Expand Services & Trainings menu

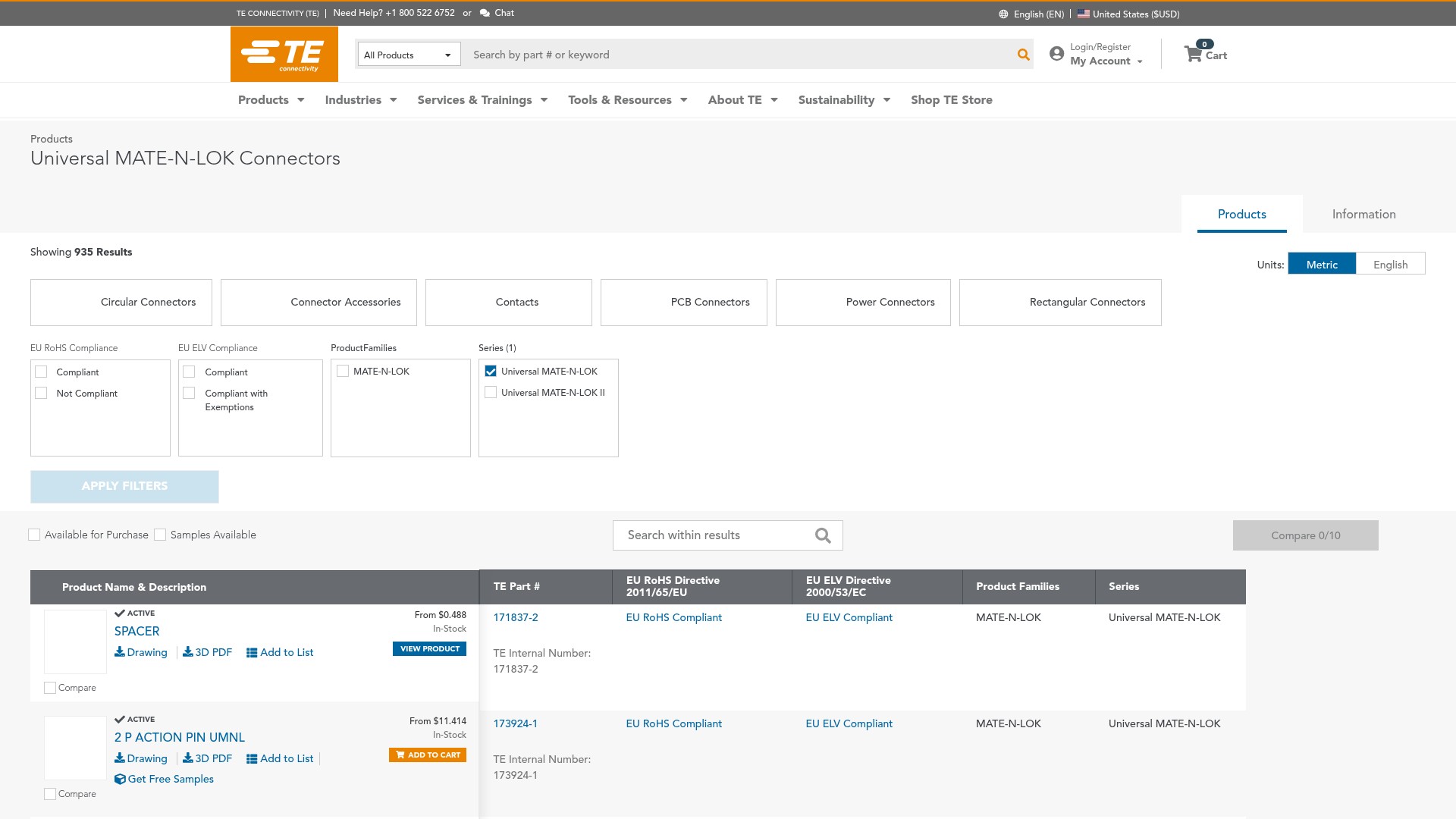(482, 100)
